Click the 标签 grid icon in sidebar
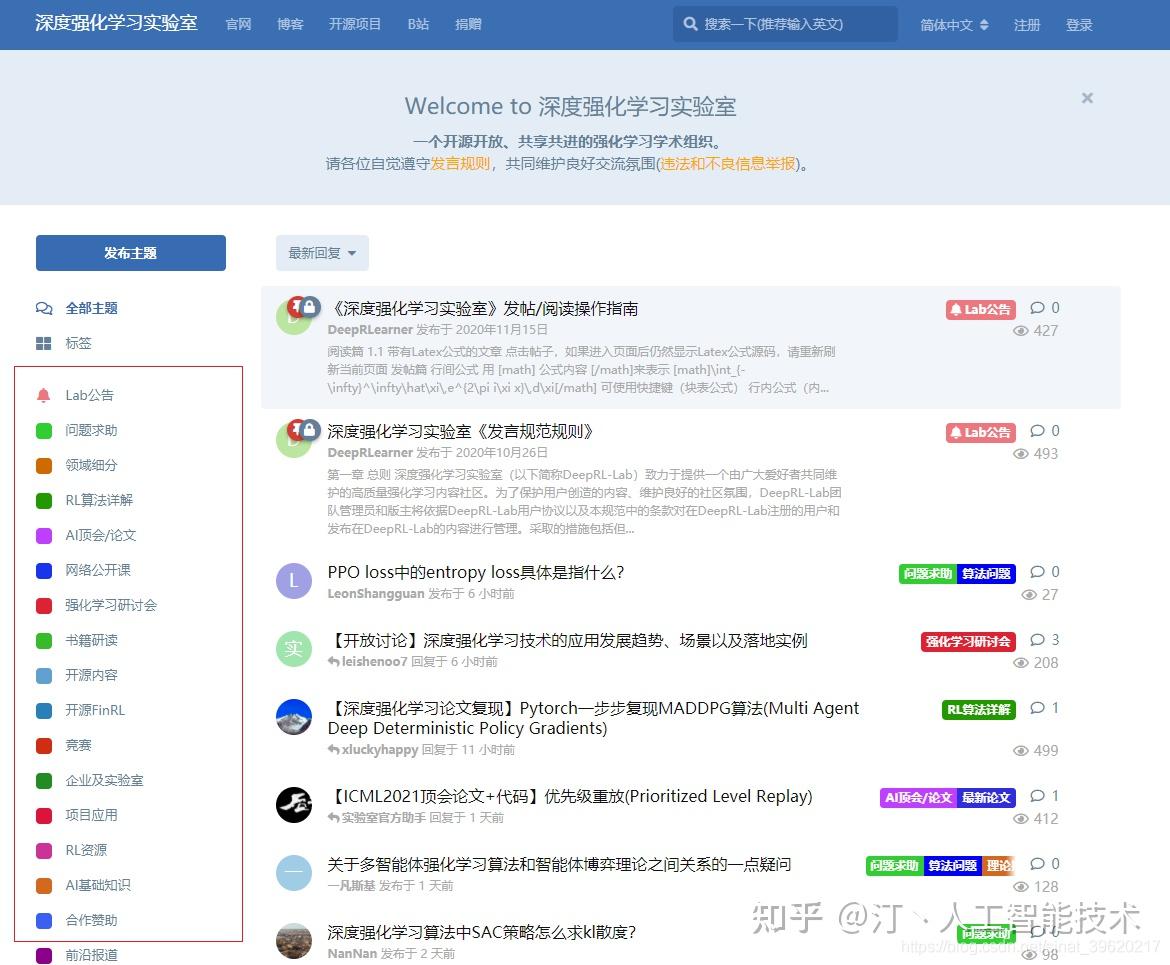This screenshot has width=1170, height=965. 44,343
